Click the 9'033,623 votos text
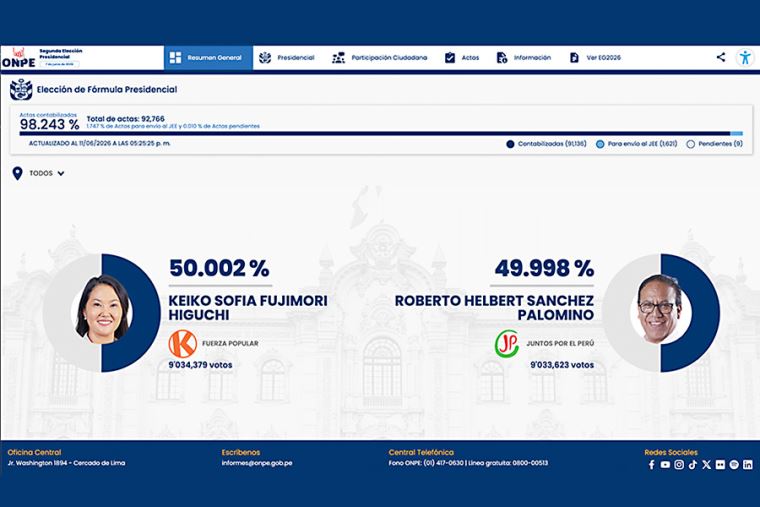Image resolution: width=760 pixels, height=507 pixels. [562, 365]
